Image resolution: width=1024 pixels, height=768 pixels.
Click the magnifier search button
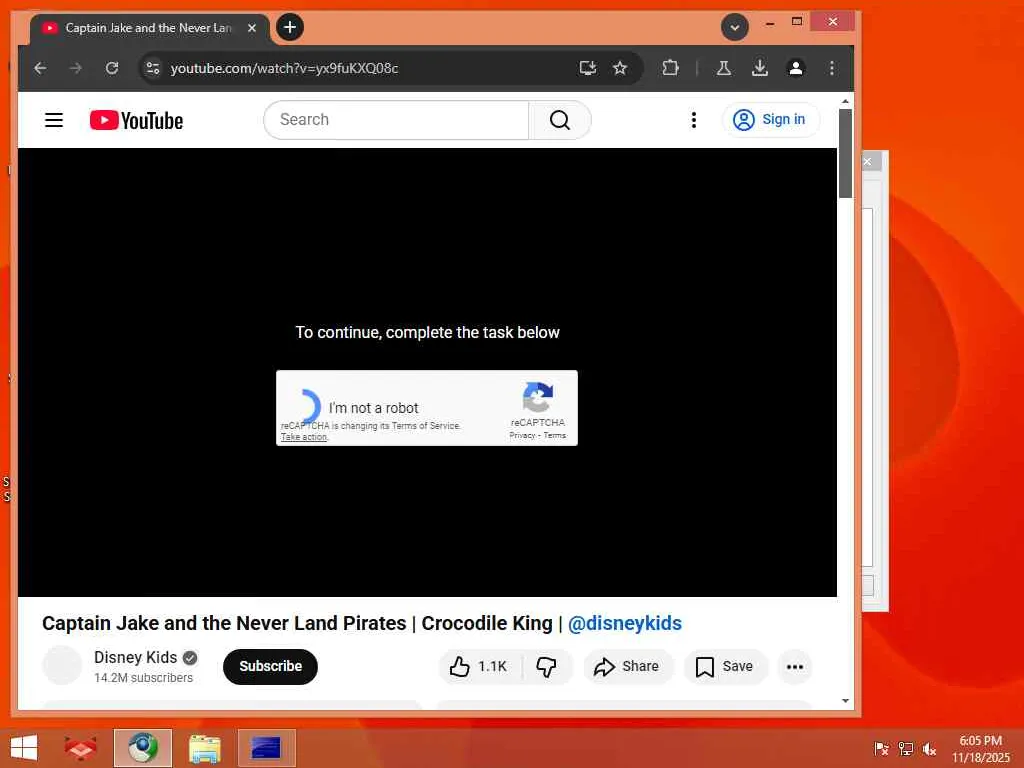point(560,120)
